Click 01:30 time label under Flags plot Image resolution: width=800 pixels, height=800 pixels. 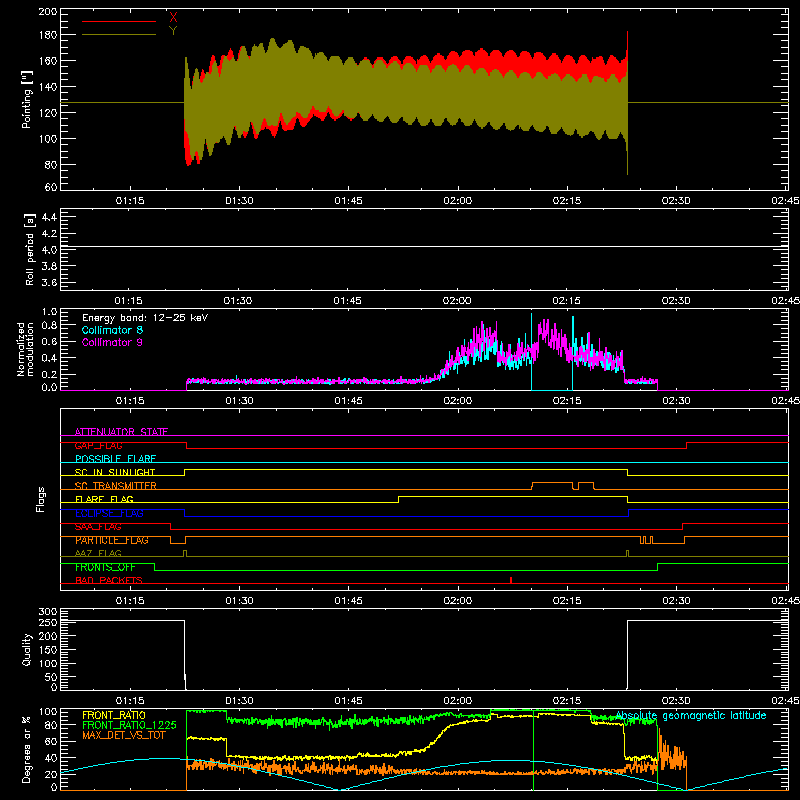point(239,601)
